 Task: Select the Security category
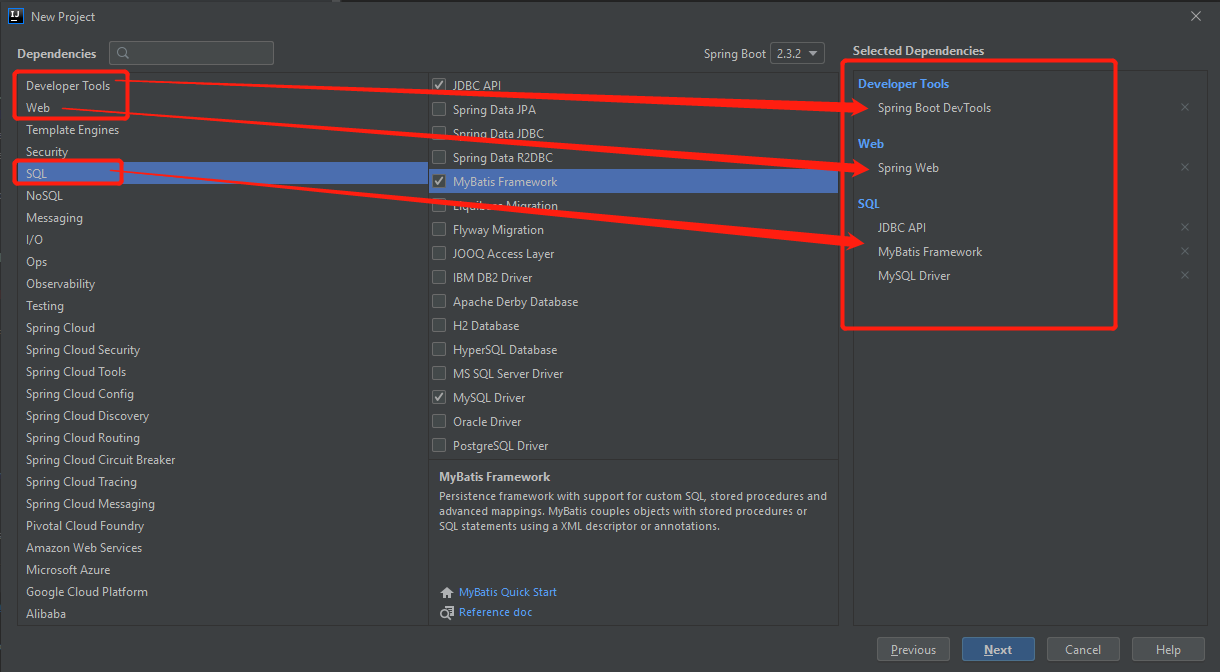click(x=222, y=152)
